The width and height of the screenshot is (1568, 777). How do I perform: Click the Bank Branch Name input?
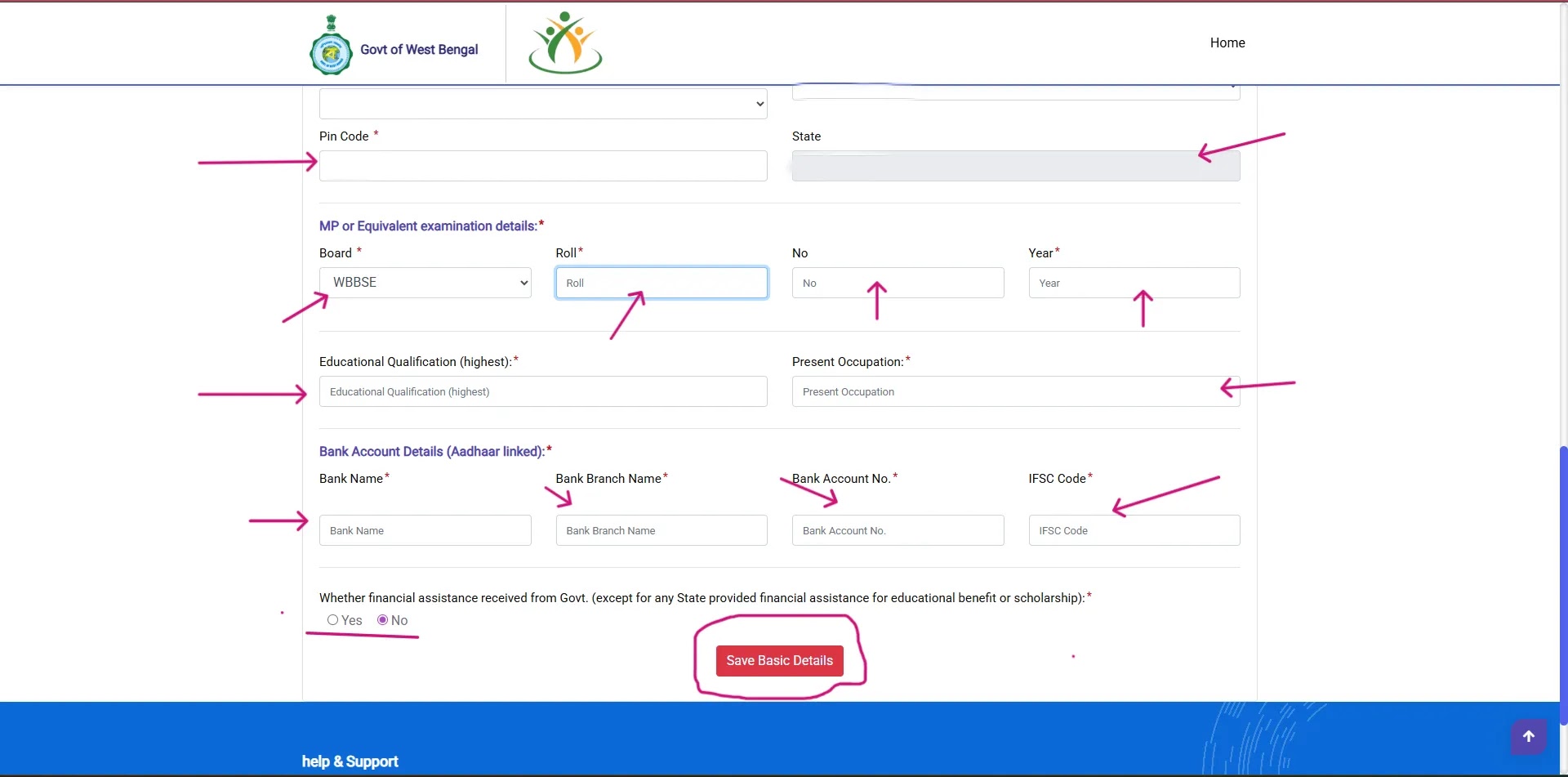[661, 530]
